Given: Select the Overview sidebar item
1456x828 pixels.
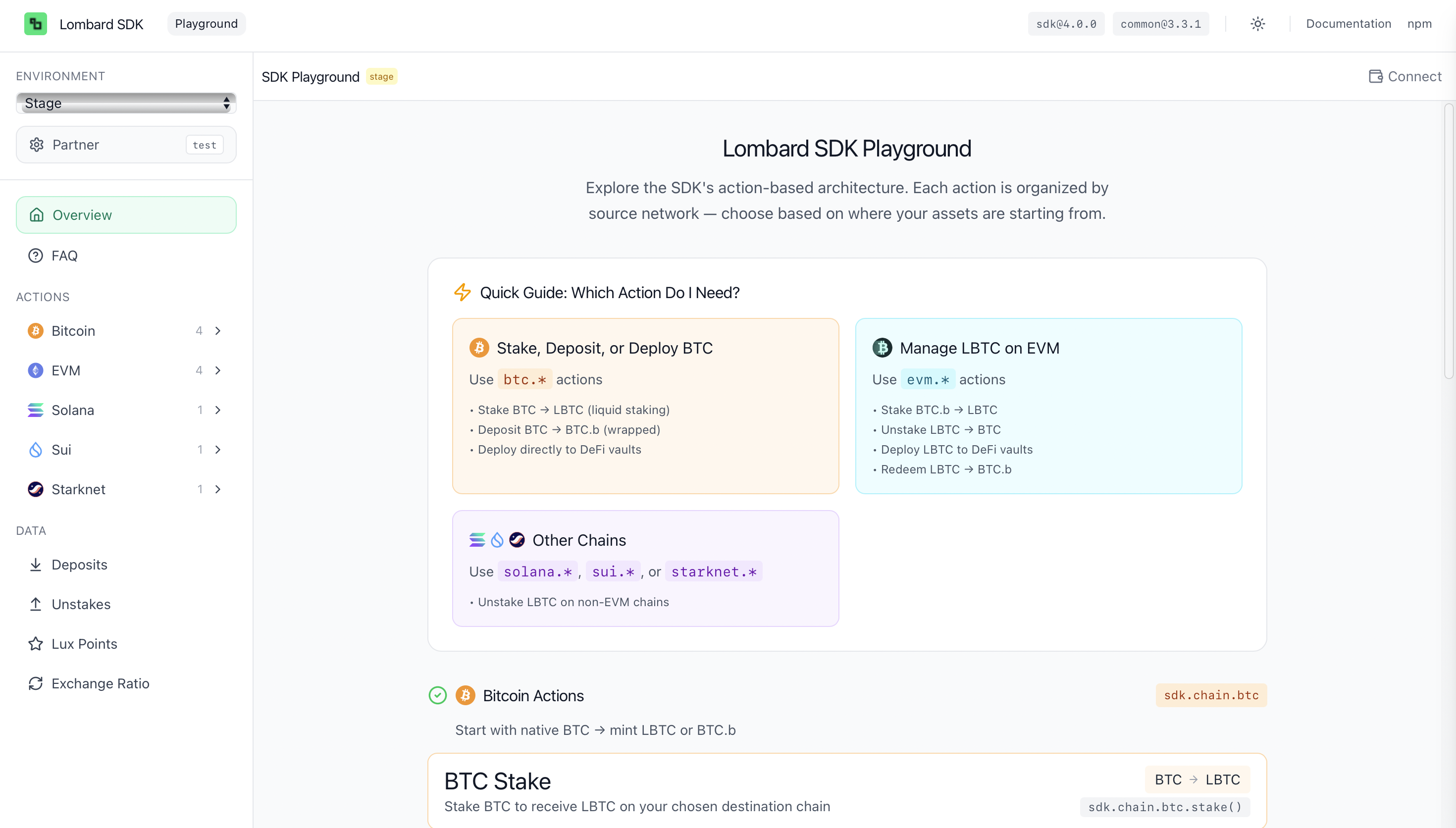Looking at the screenshot, I should click(x=126, y=215).
